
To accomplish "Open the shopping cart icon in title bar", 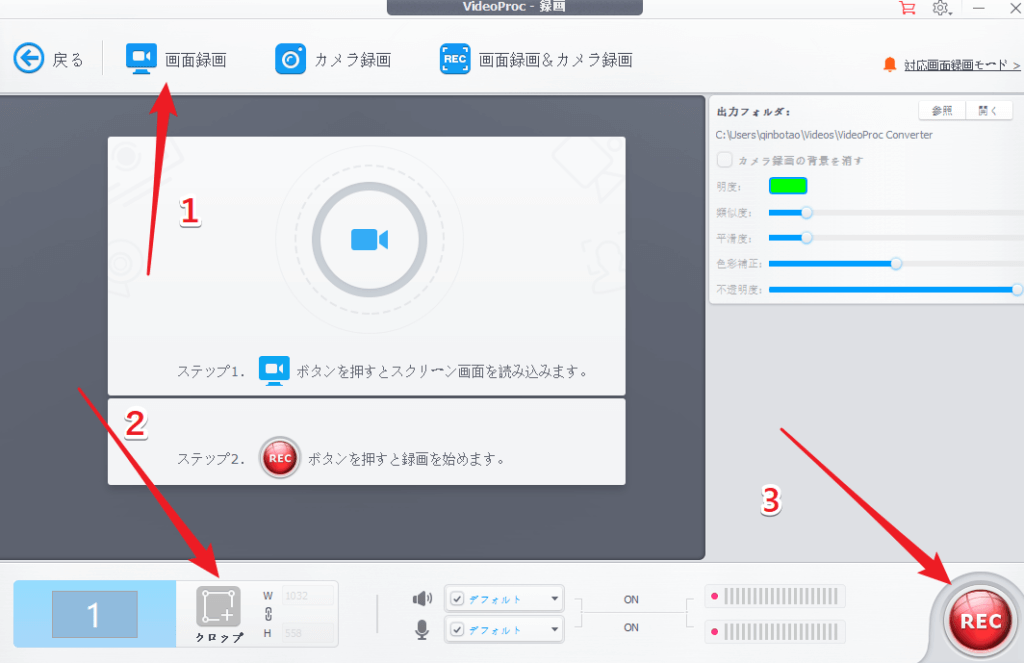I will (x=906, y=8).
